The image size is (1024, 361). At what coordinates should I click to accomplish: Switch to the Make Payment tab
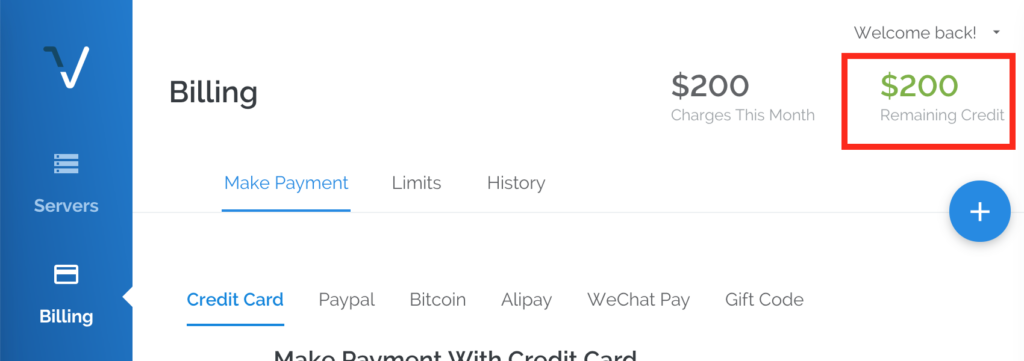pyautogui.click(x=286, y=183)
